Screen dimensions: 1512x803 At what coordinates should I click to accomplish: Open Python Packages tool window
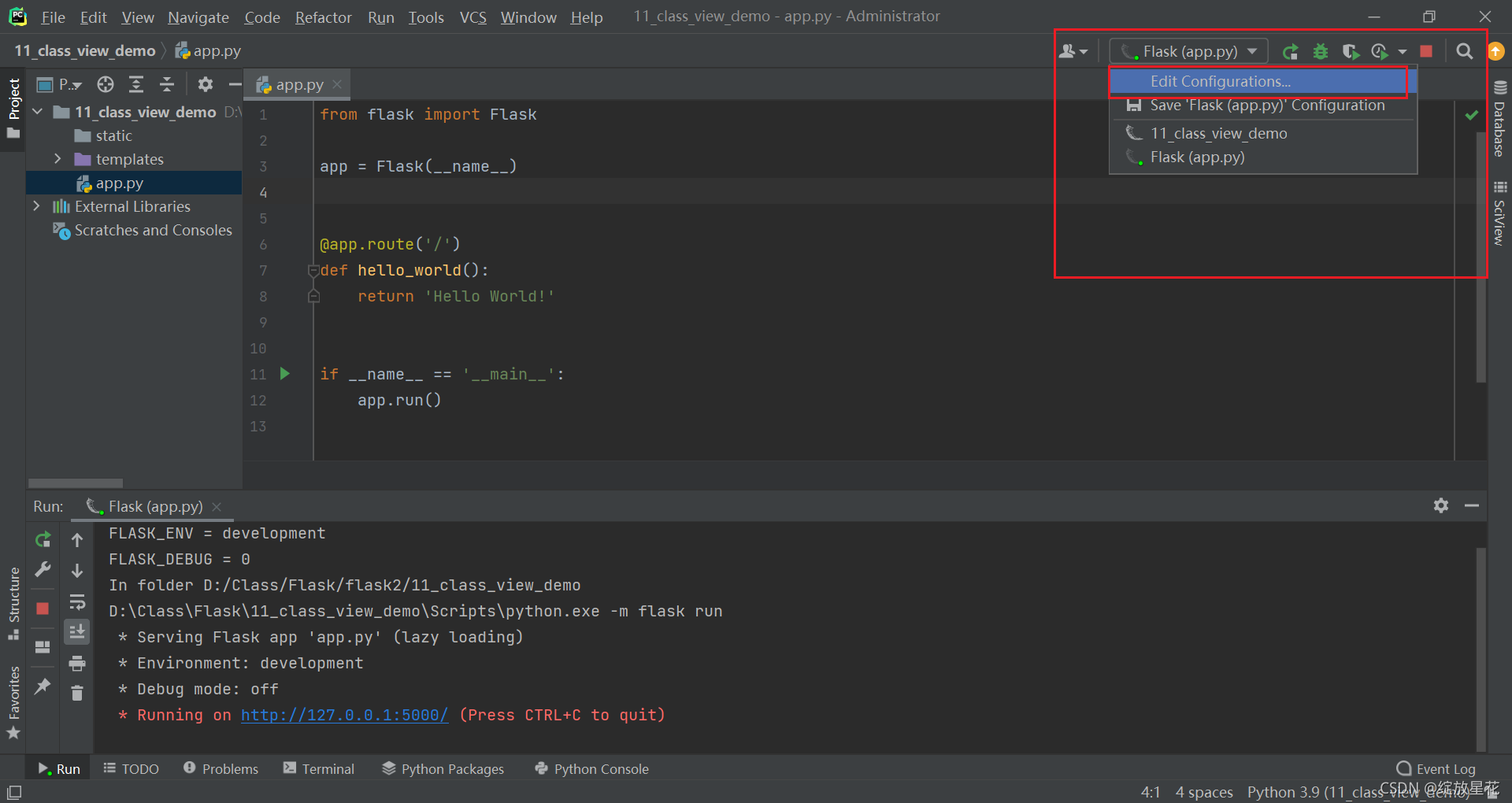(443, 768)
